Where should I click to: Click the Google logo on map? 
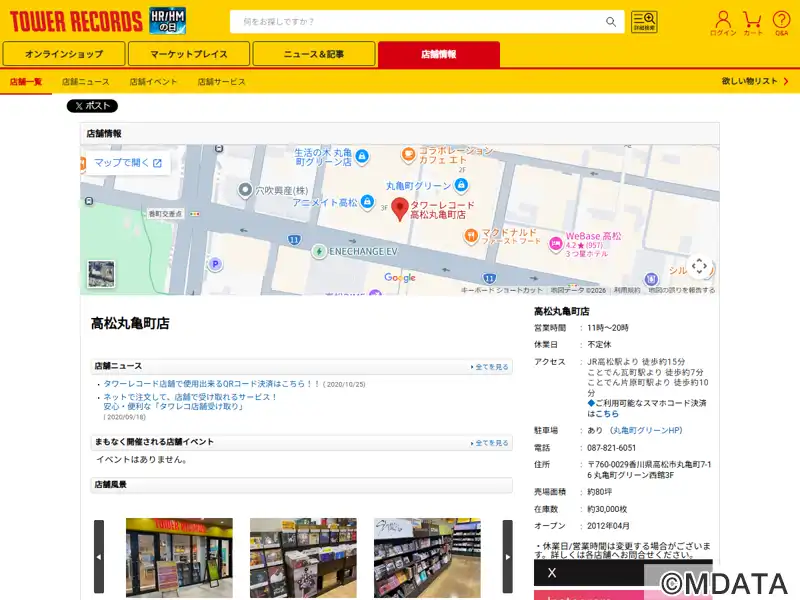[x=400, y=277]
